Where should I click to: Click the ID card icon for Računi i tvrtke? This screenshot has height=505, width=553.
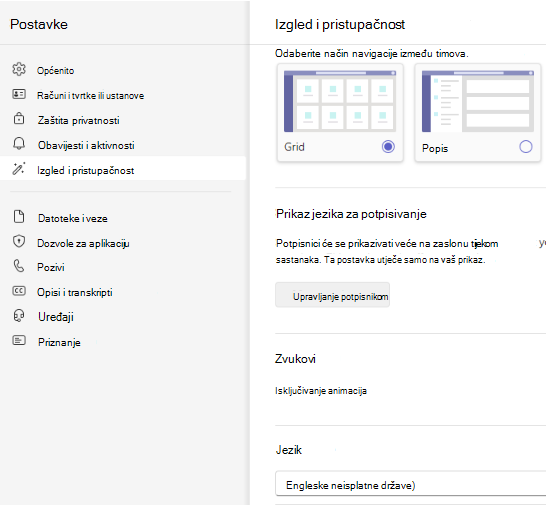coord(19,94)
